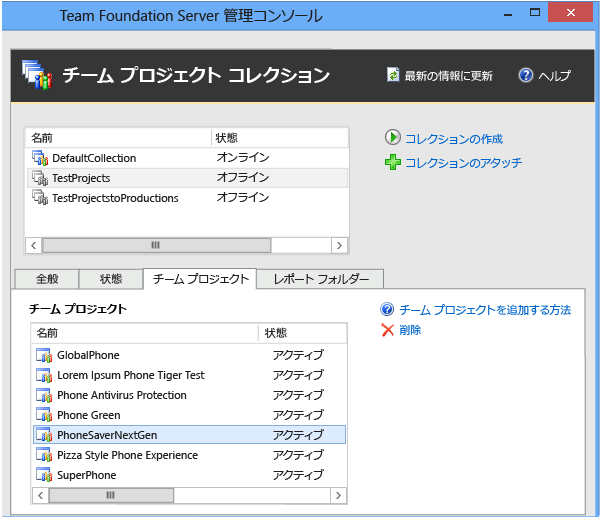Image resolution: width=600 pixels, height=518 pixels.
Task: Select the SuperPhone project name
Action: 86,475
